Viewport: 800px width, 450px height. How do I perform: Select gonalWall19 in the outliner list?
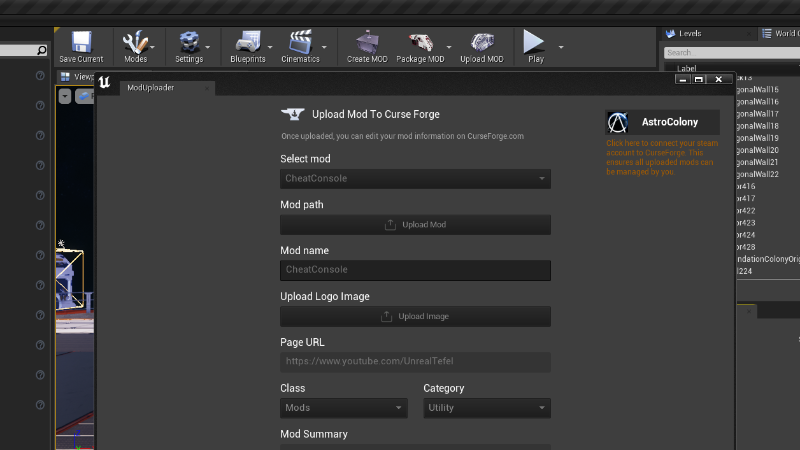[x=758, y=138]
